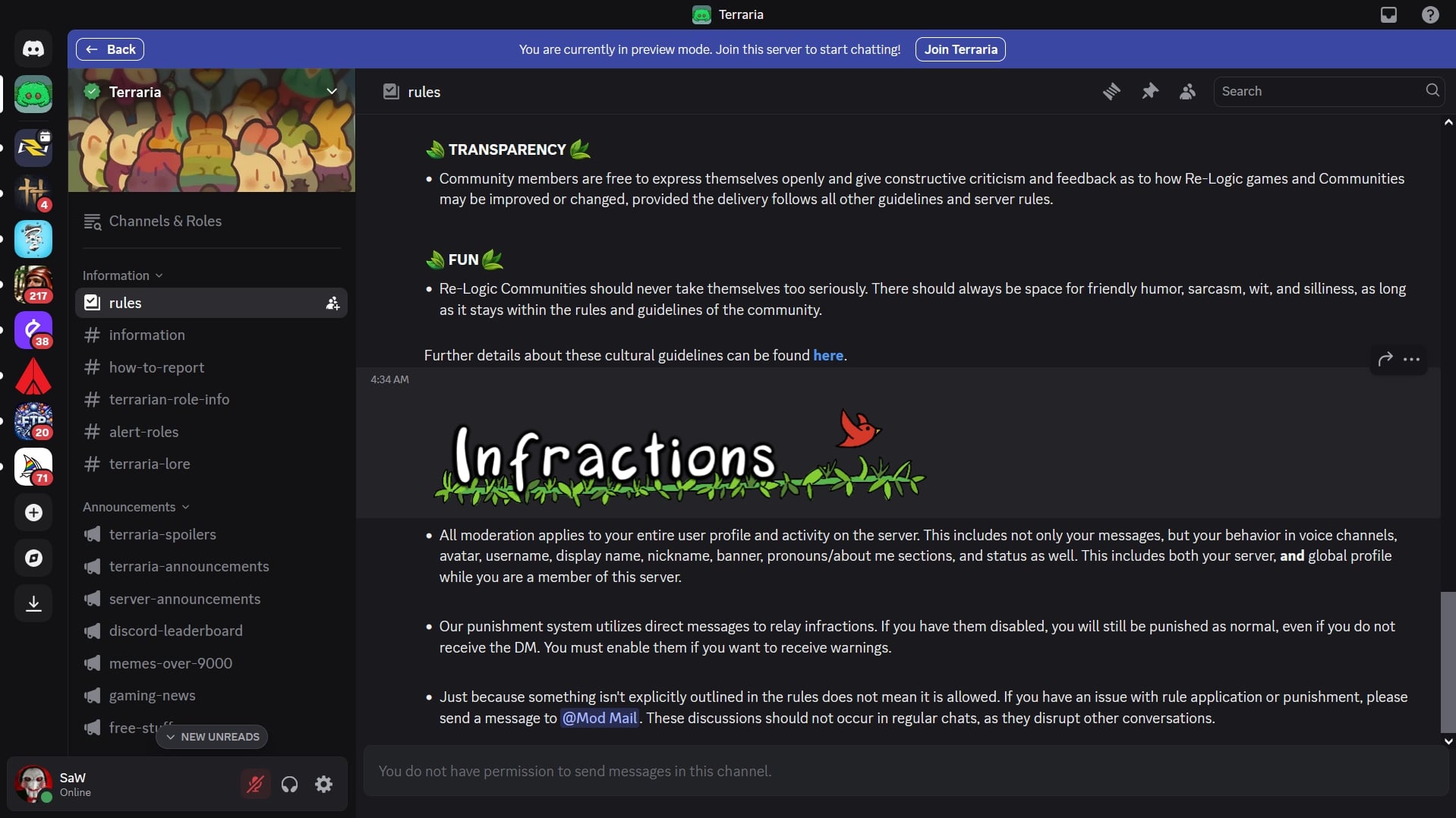Click the blue tornado server icon
The image size is (1456, 818).
pos(33,239)
